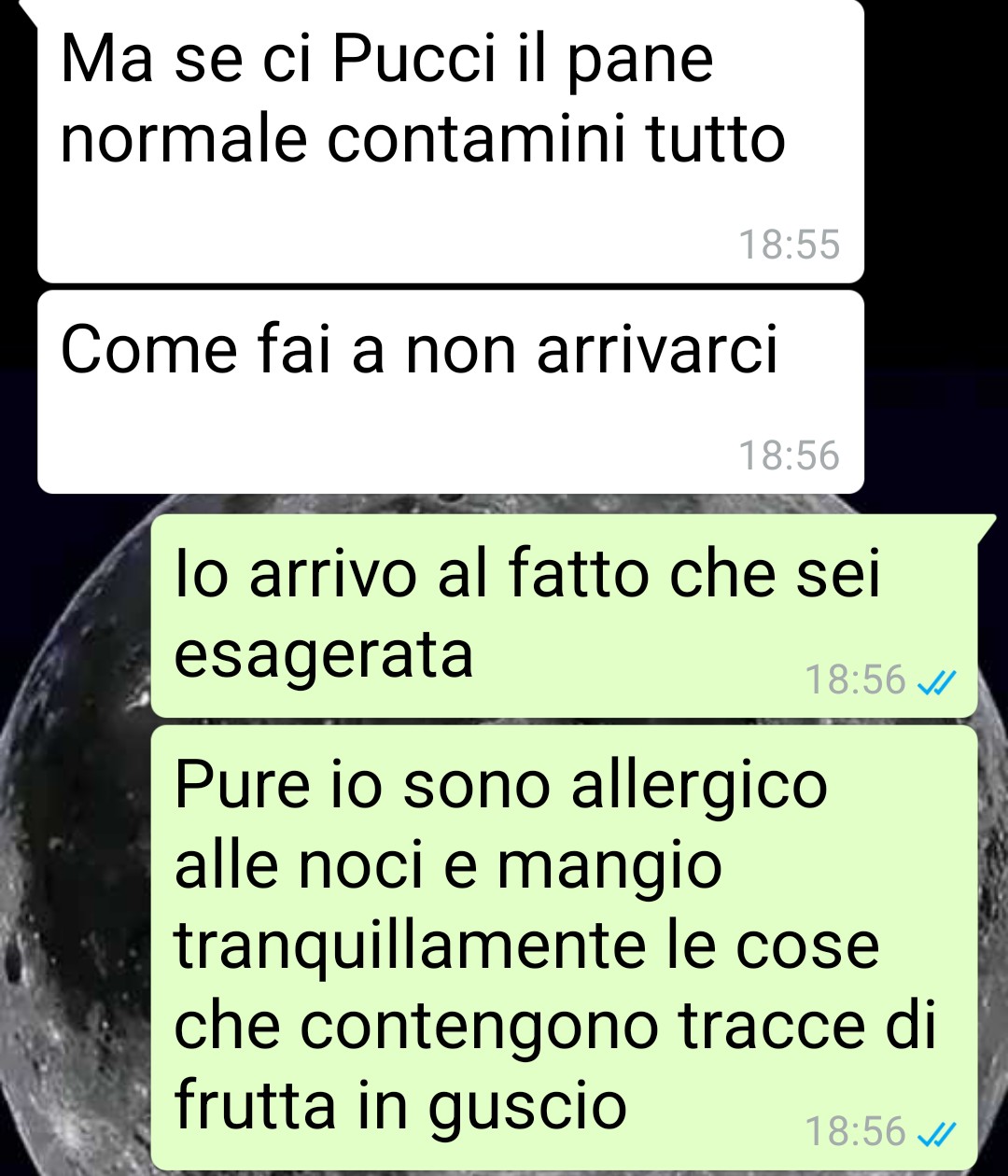
Task: Tap the blue read receipt on the "esagerata" message
Action: 936,685
